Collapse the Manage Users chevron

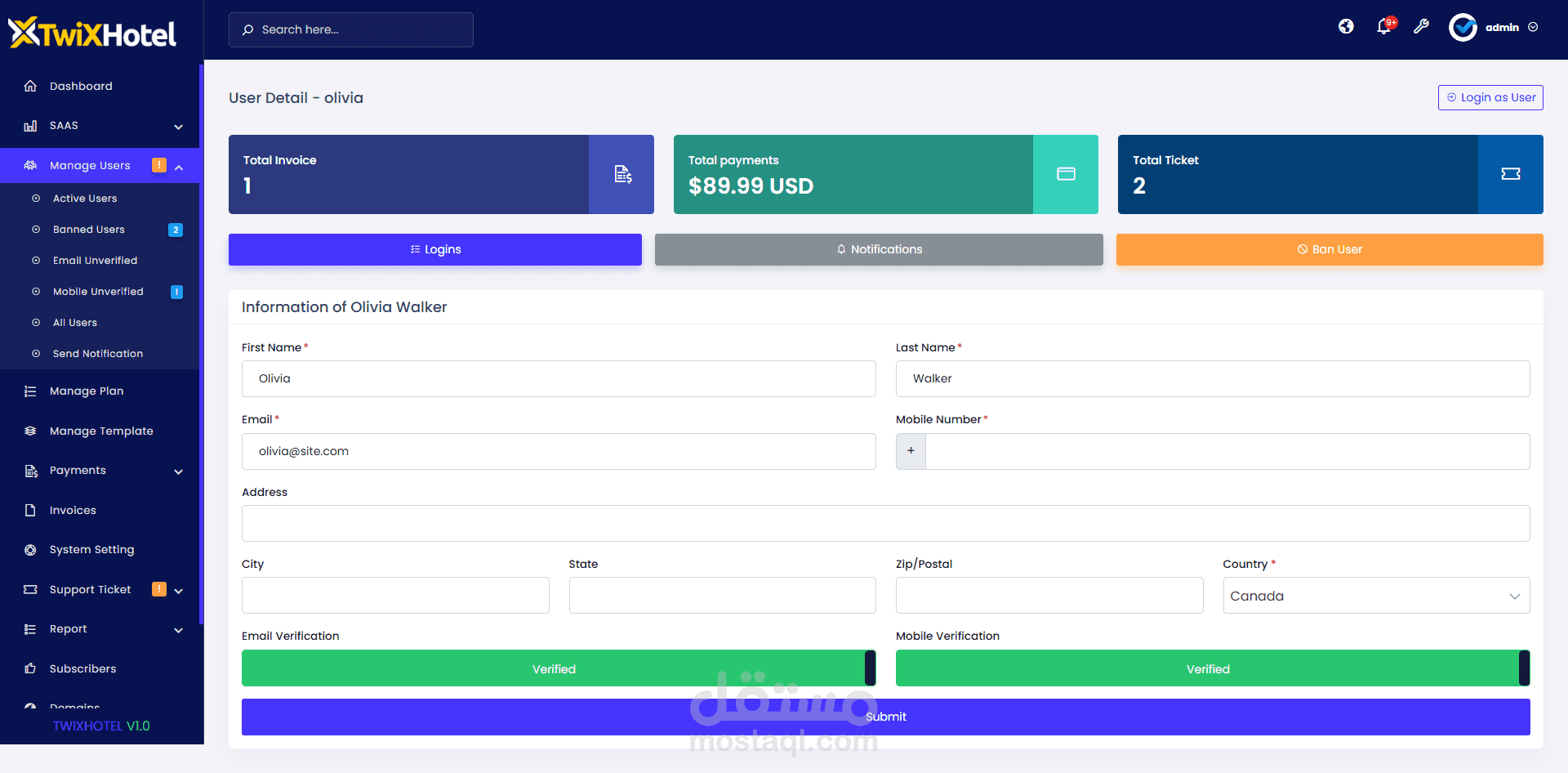(179, 167)
